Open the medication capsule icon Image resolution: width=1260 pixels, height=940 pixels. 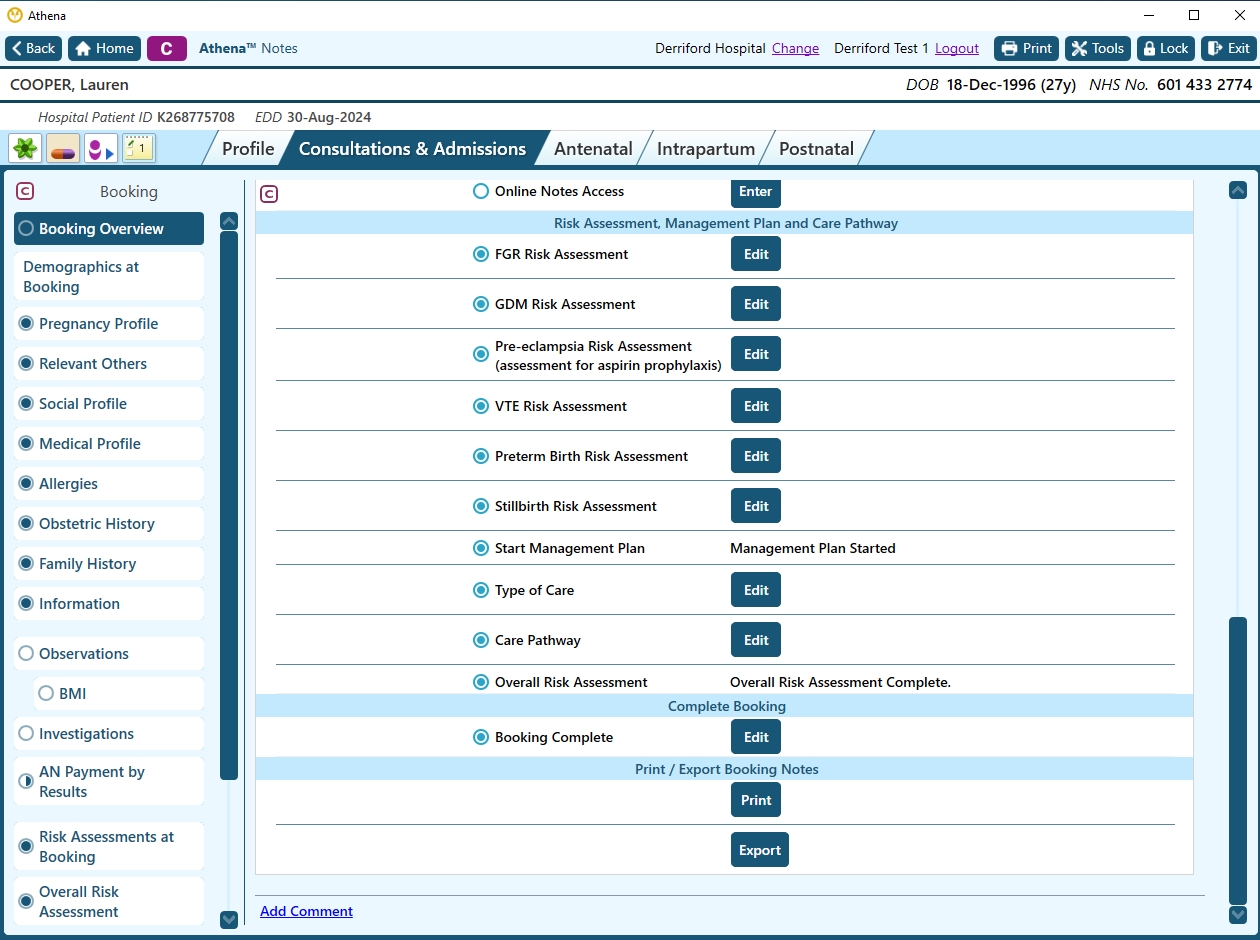(x=63, y=149)
